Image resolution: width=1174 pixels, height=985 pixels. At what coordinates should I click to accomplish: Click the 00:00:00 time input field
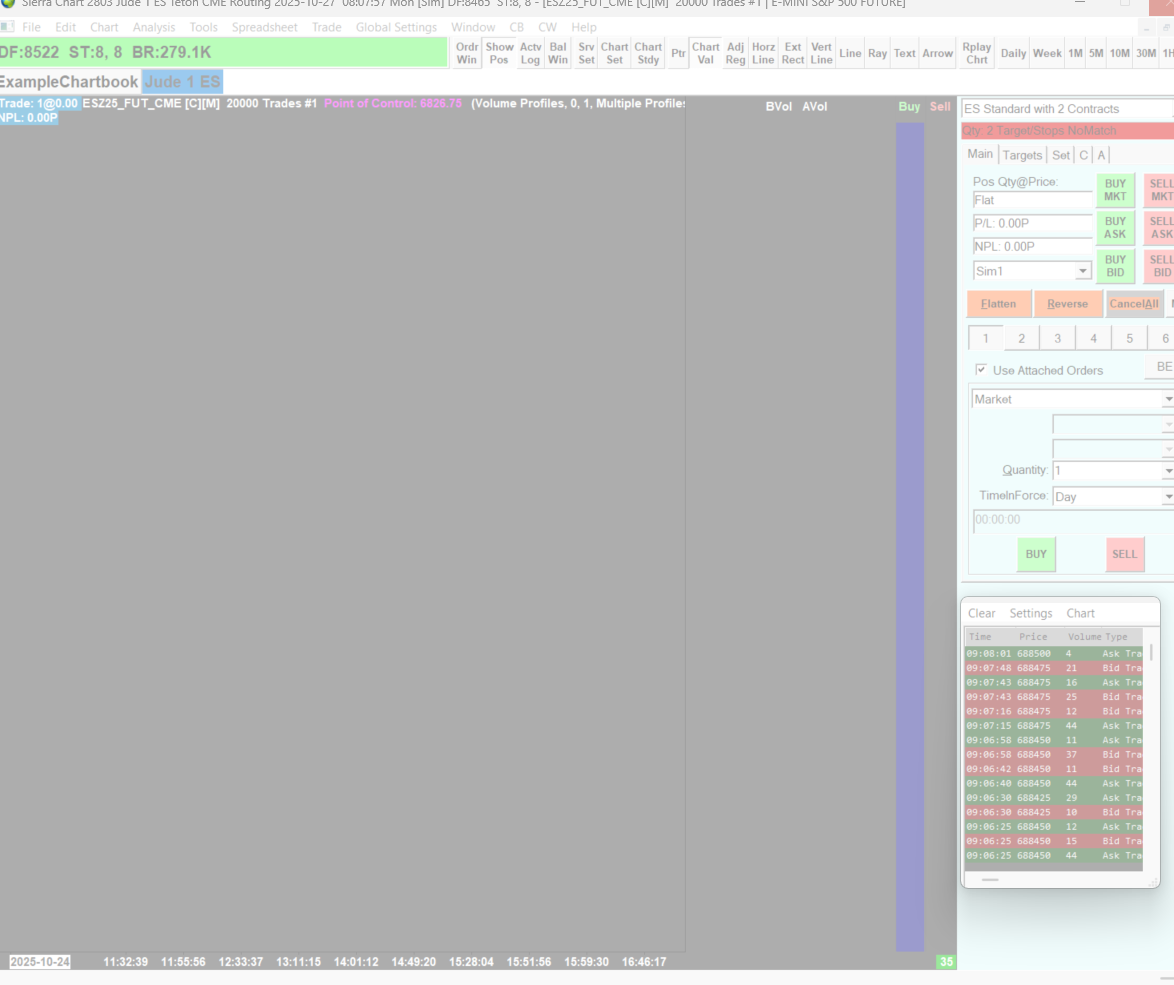click(1074, 520)
